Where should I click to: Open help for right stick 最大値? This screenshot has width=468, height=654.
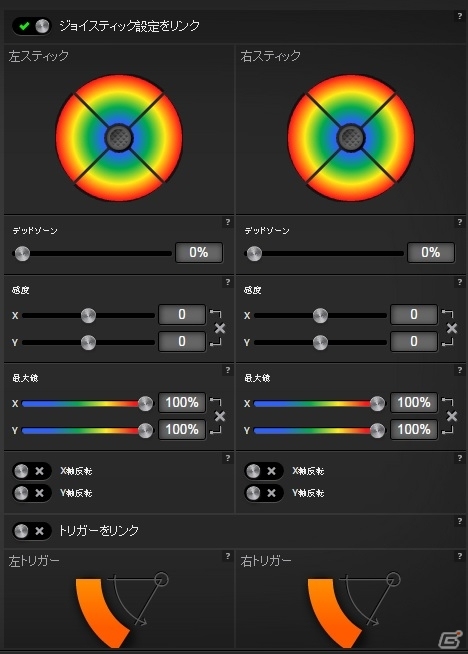pos(460,370)
